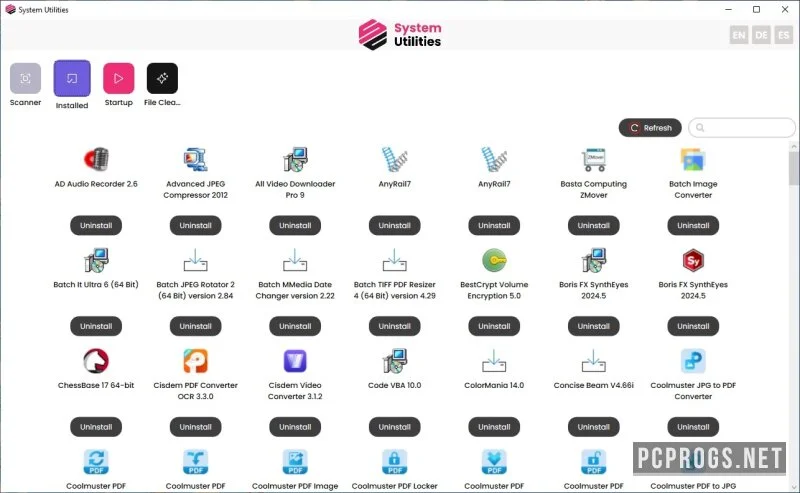Select the AD Audio Recorder 2.6 microphone icon
The width and height of the screenshot is (800, 493).
96,159
